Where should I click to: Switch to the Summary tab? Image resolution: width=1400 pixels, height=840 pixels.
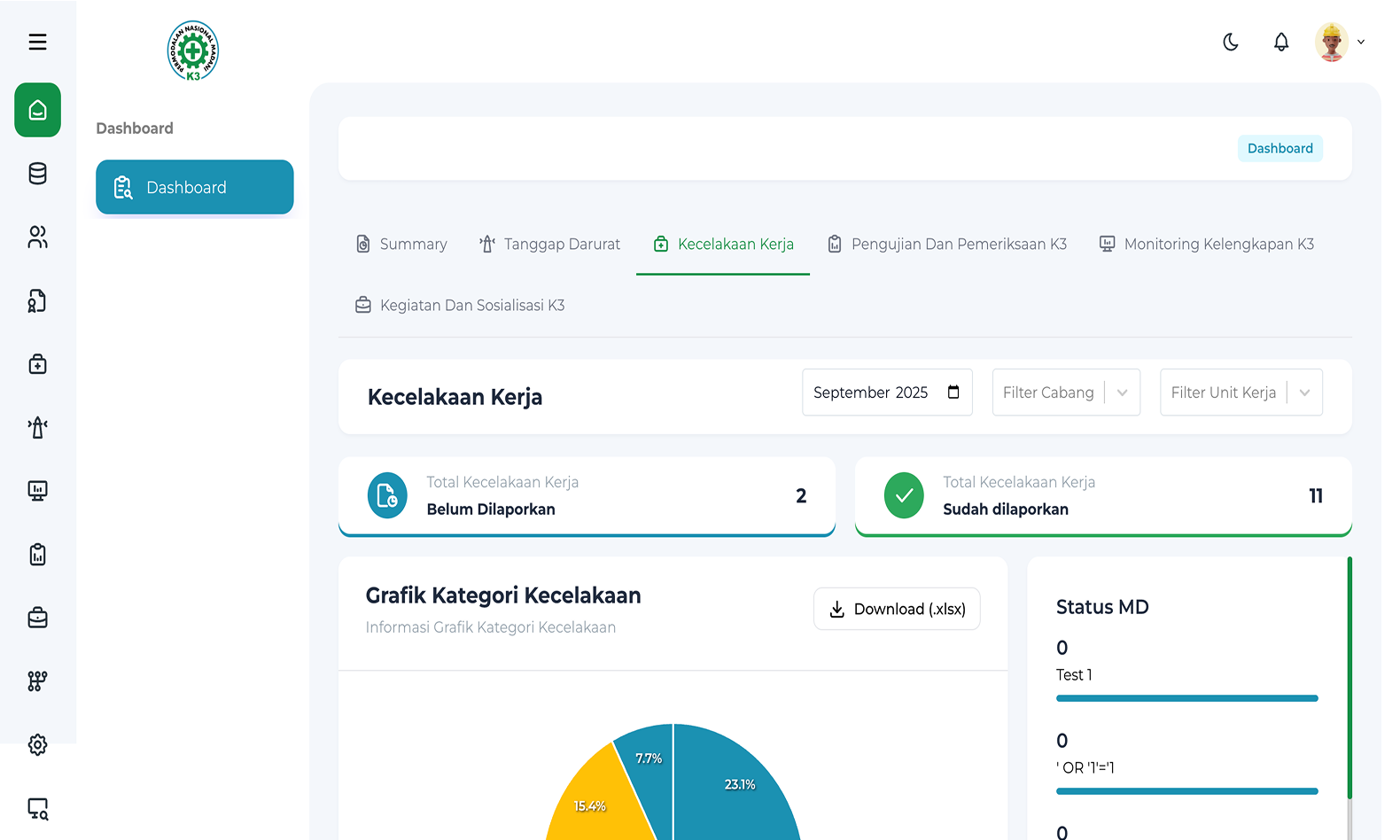[401, 245]
